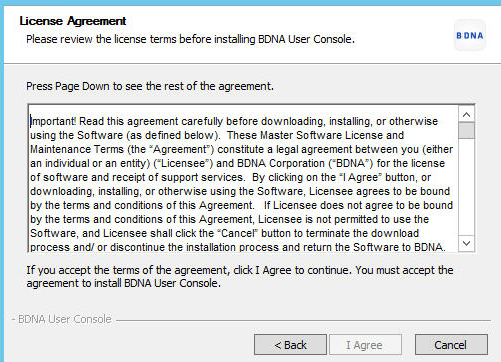This screenshot has height=362, width=501.
Task: Click the 'Press Page Down' instruction text
Action: [x=150, y=86]
